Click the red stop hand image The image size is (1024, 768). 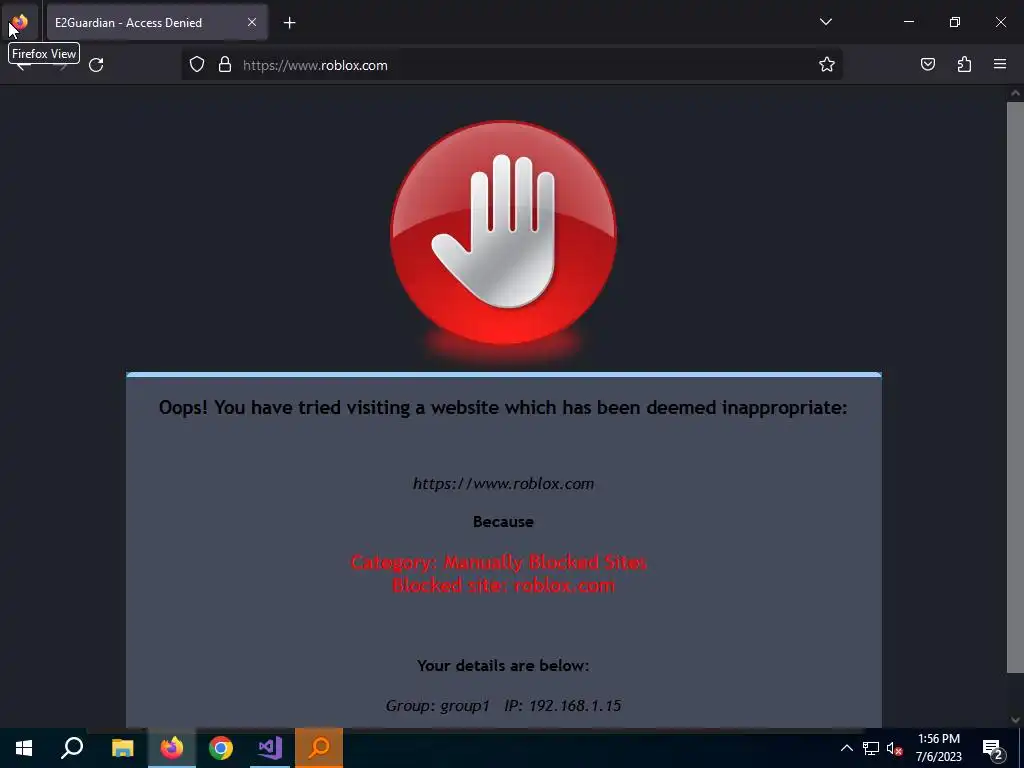pos(504,233)
